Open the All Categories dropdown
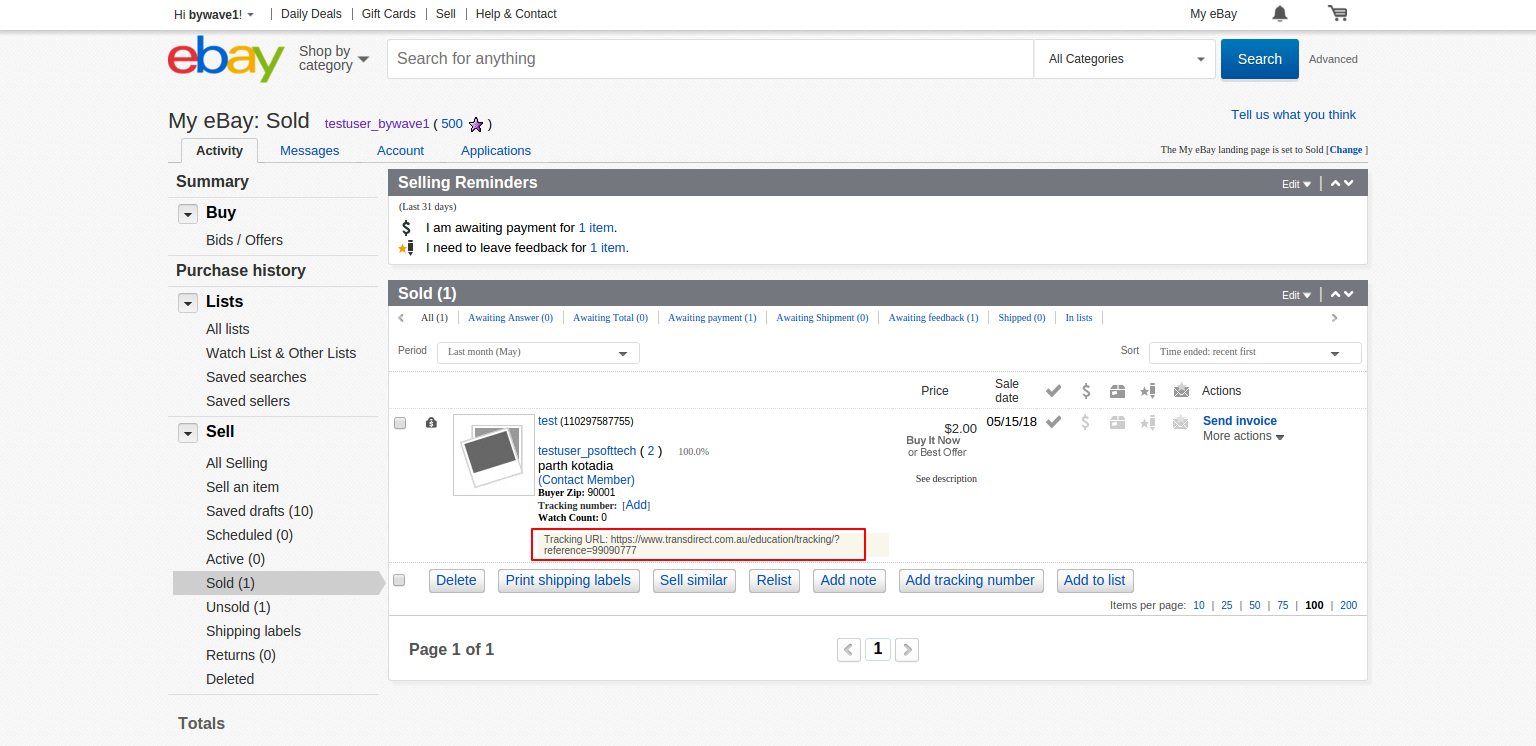Viewport: 1536px width, 746px height. [x=1125, y=59]
